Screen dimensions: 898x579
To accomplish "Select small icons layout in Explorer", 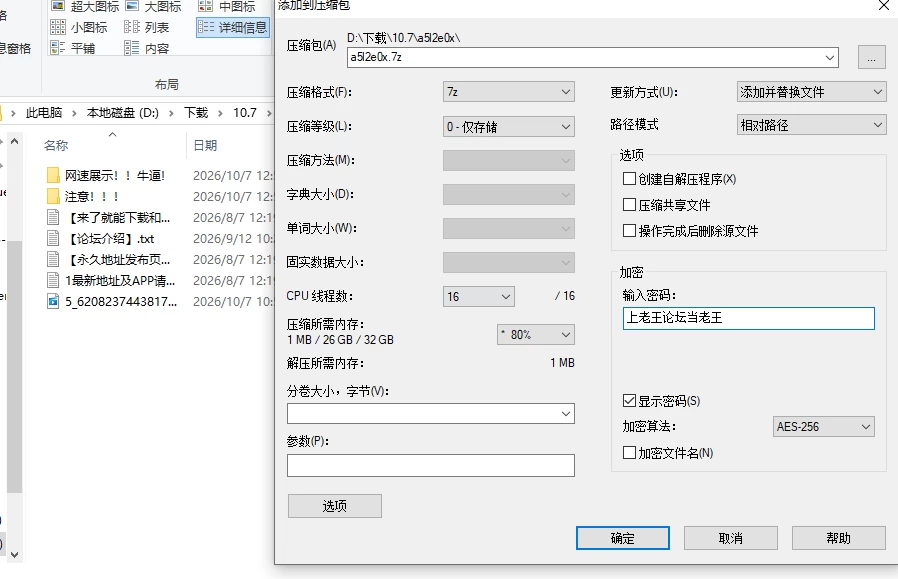I will pos(79,27).
